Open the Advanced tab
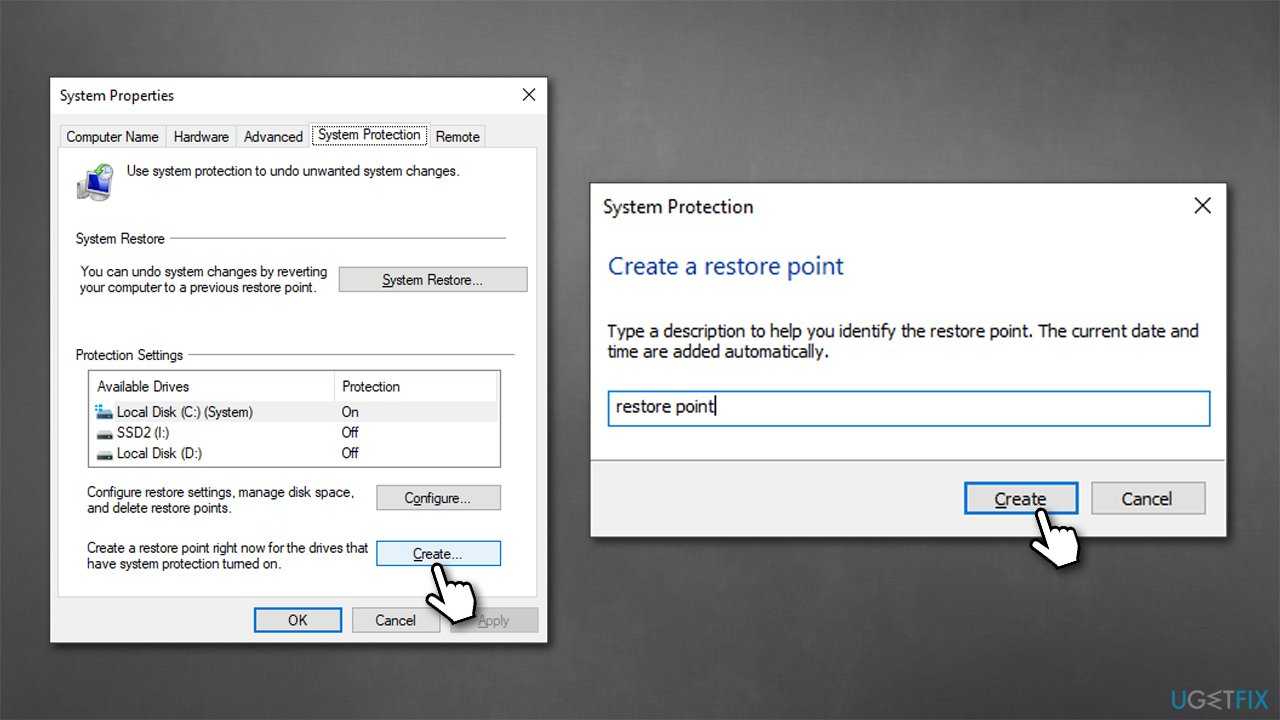Viewport: 1280px width, 720px height. point(273,137)
